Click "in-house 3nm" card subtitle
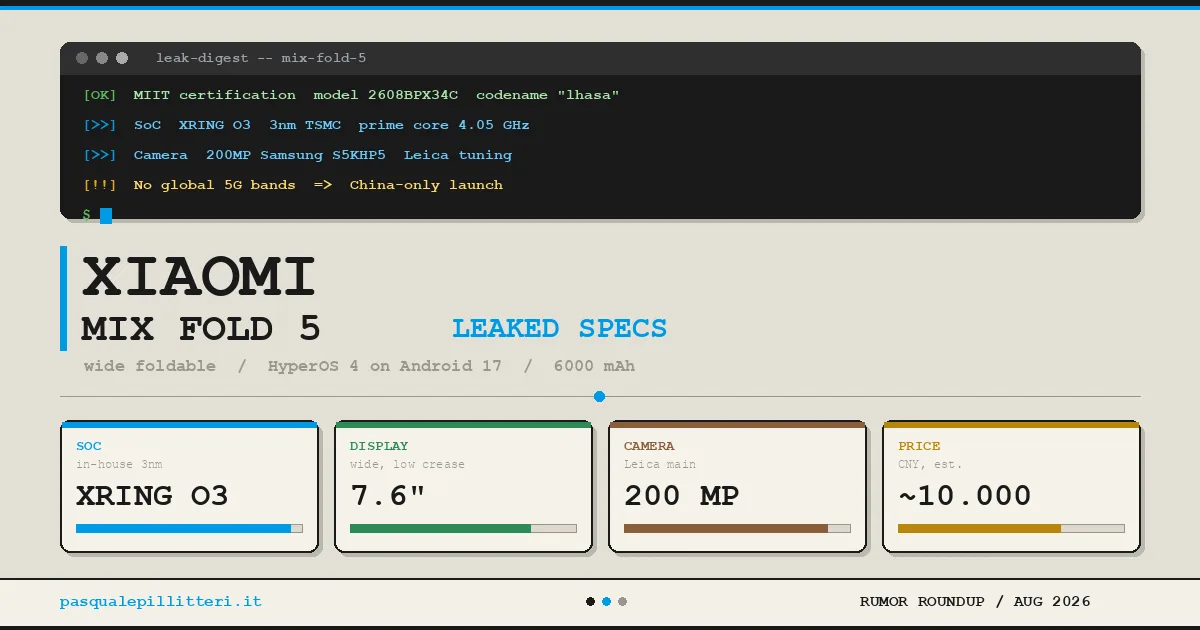This screenshot has width=1200, height=630. [x=119, y=464]
